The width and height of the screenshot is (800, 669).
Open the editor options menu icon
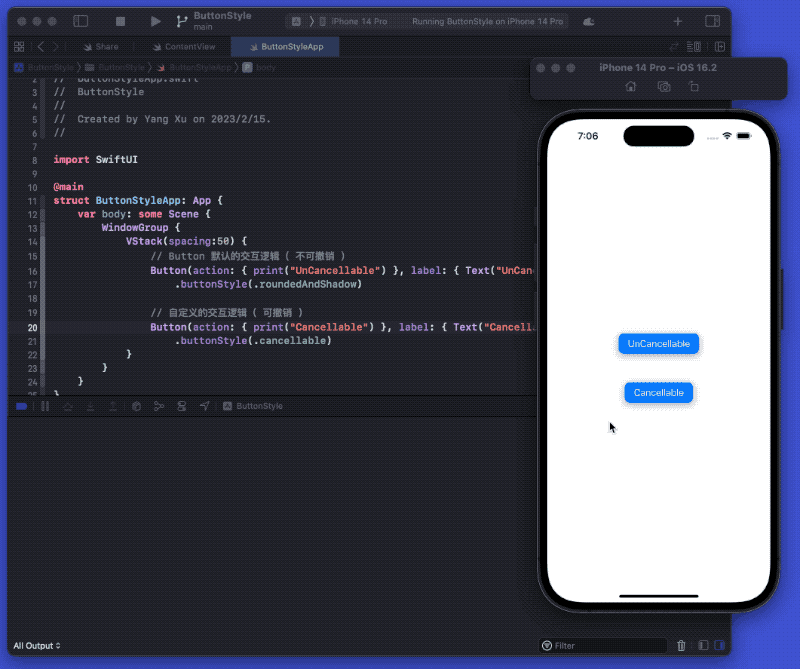(694, 47)
